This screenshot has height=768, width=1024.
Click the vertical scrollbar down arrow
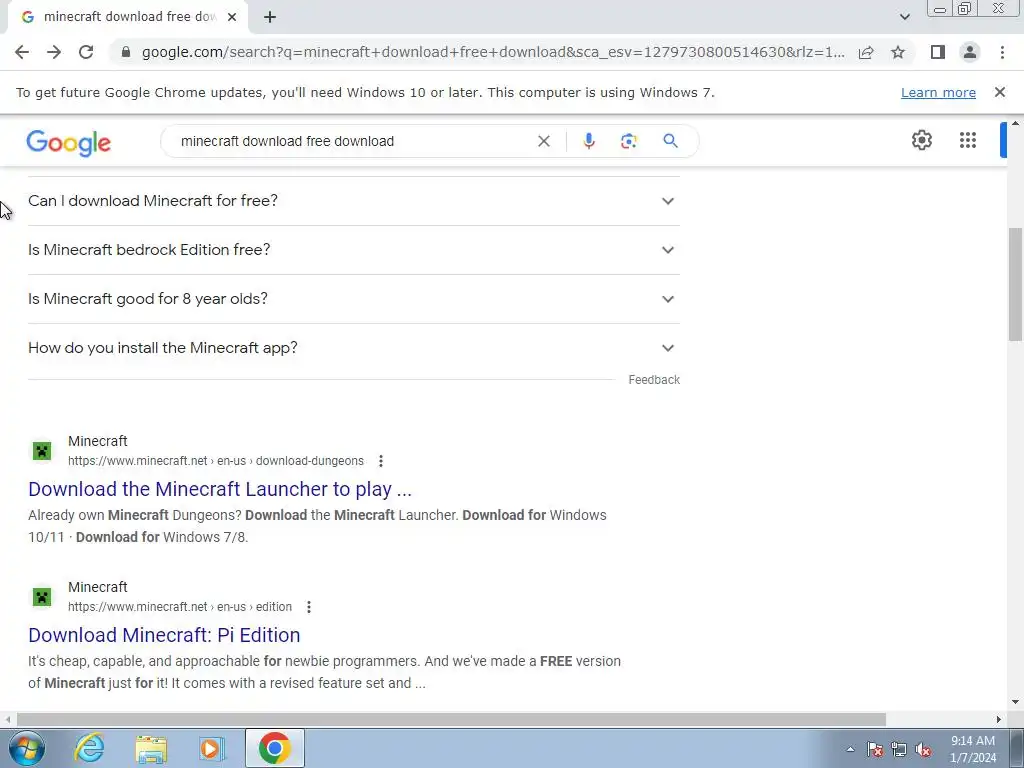pyautogui.click(x=1015, y=703)
